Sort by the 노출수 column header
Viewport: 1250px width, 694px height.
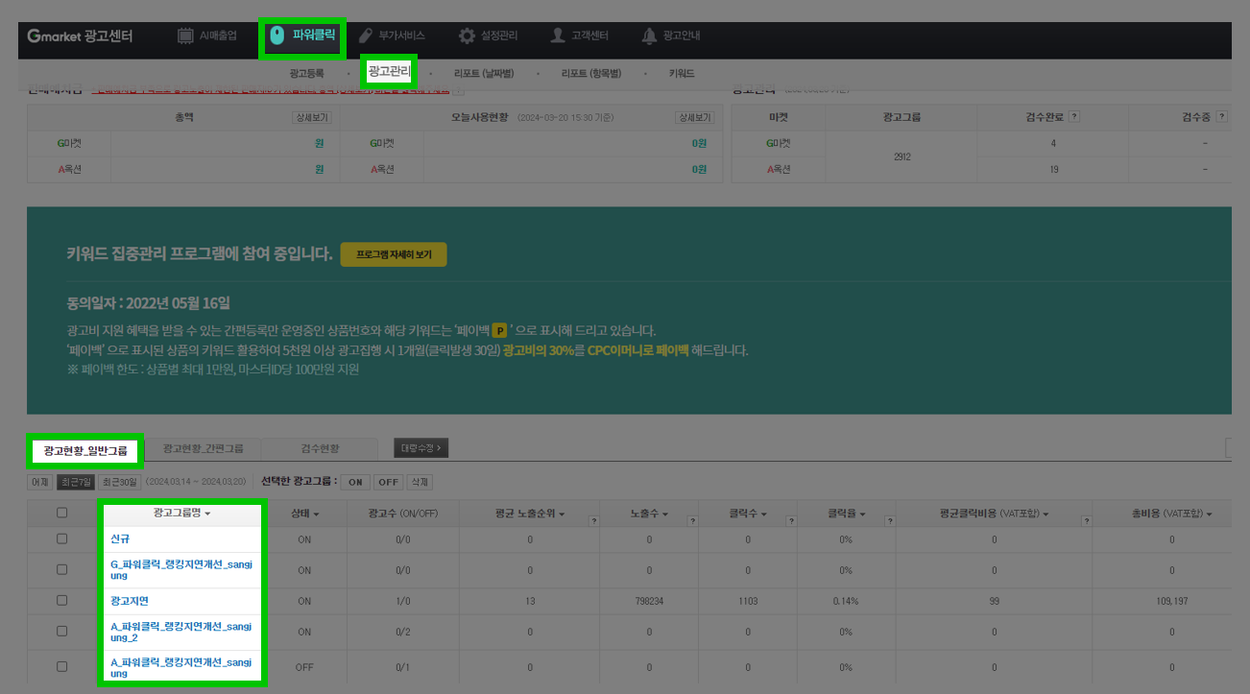649,514
